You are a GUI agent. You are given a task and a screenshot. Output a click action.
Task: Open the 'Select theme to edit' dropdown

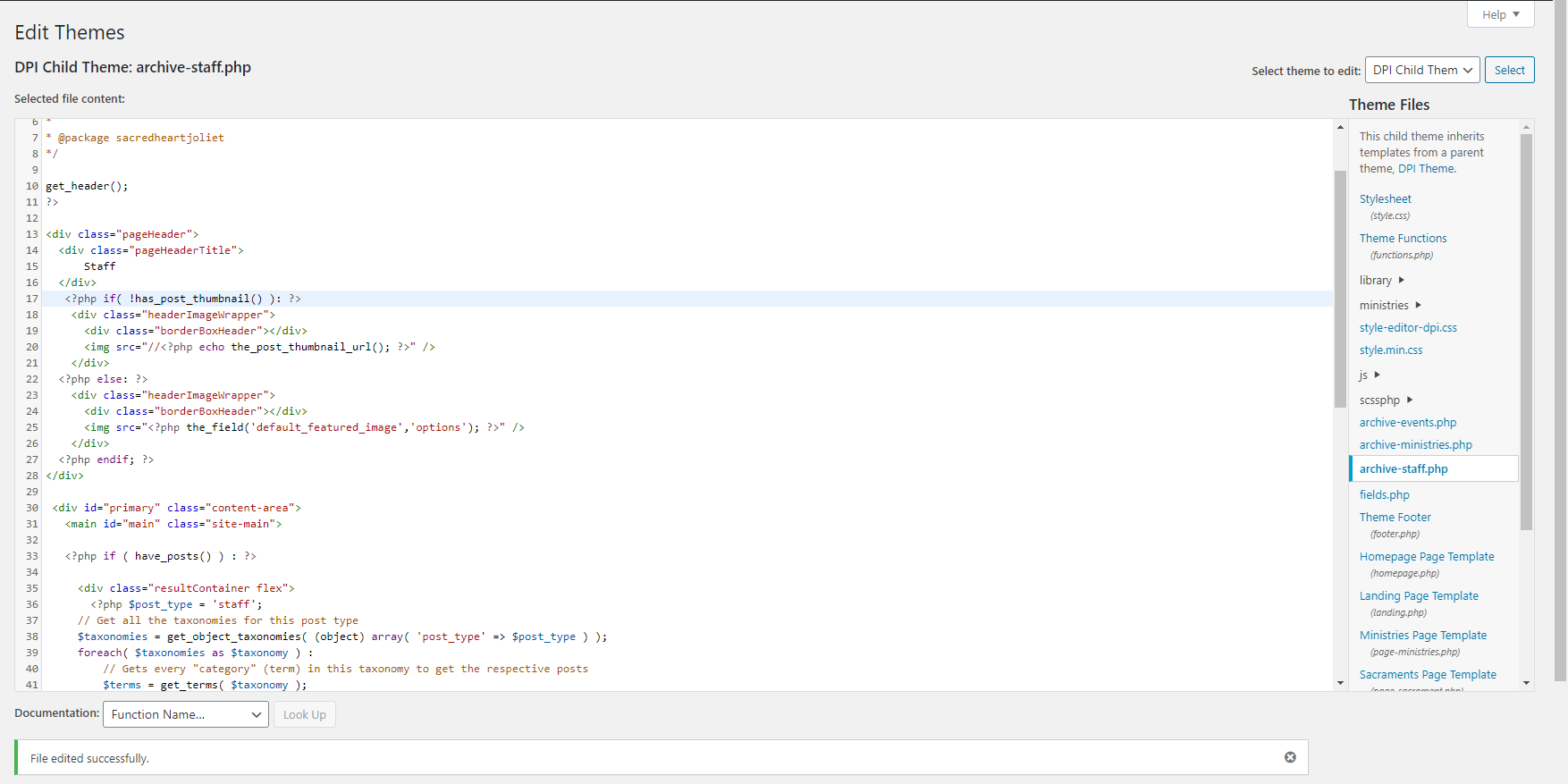pyautogui.click(x=1421, y=70)
